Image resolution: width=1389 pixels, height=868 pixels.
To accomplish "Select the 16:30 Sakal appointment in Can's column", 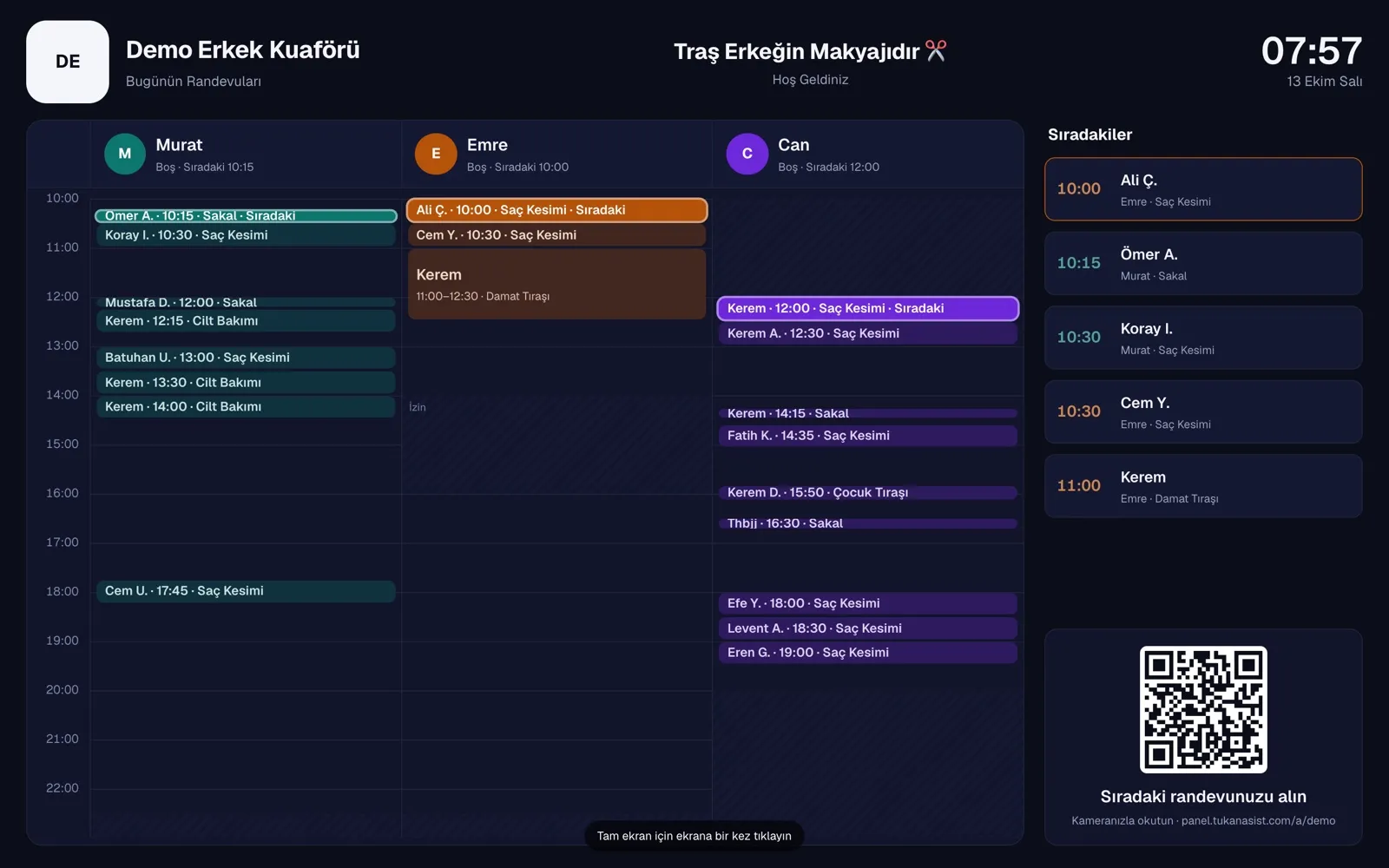I will pyautogui.click(x=867, y=523).
